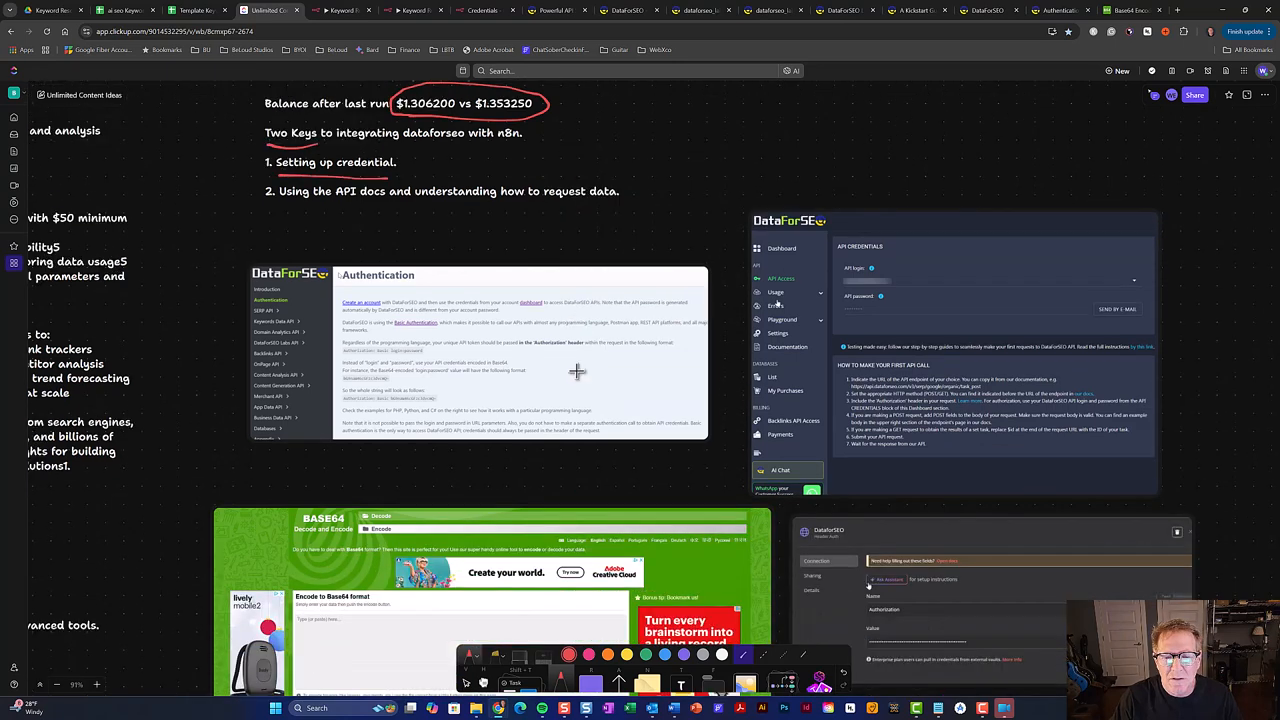Open the more options ellipsis menu
Screen dimensions: 1280x720
point(1265,95)
